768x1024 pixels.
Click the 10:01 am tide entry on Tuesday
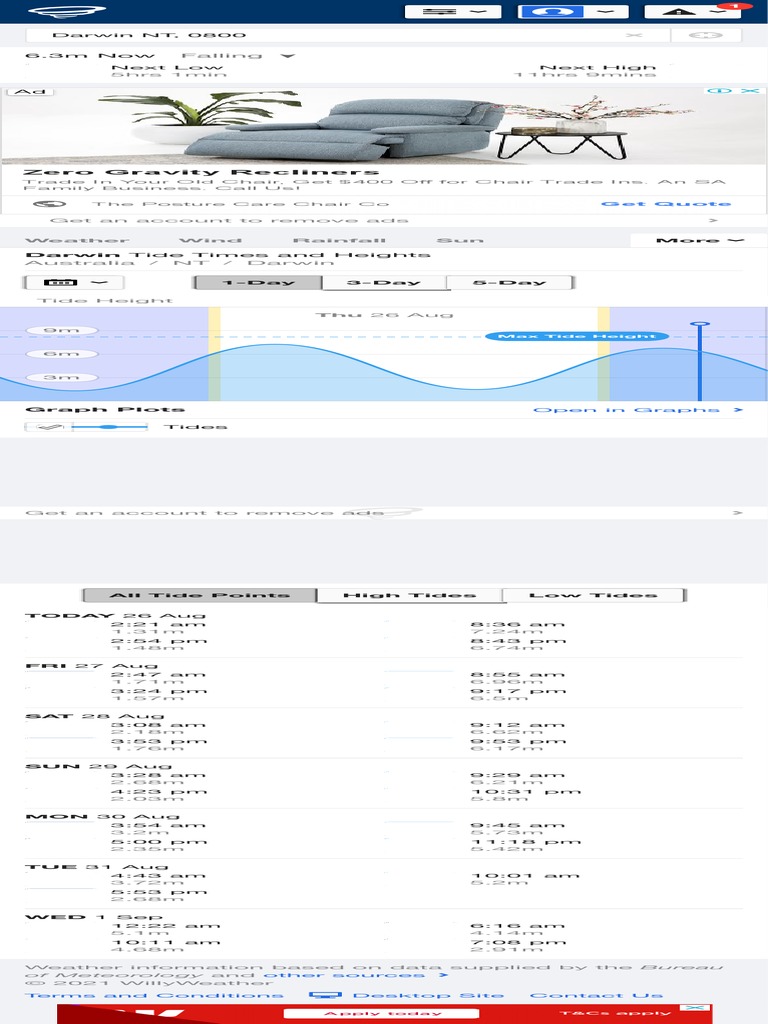pos(525,880)
